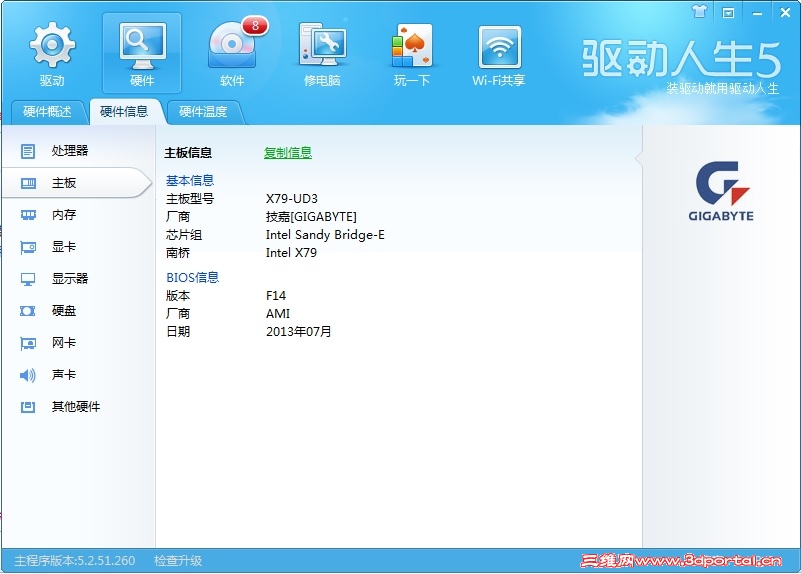The image size is (801, 574).
Task: Click the 日期 label
Action: (x=178, y=332)
